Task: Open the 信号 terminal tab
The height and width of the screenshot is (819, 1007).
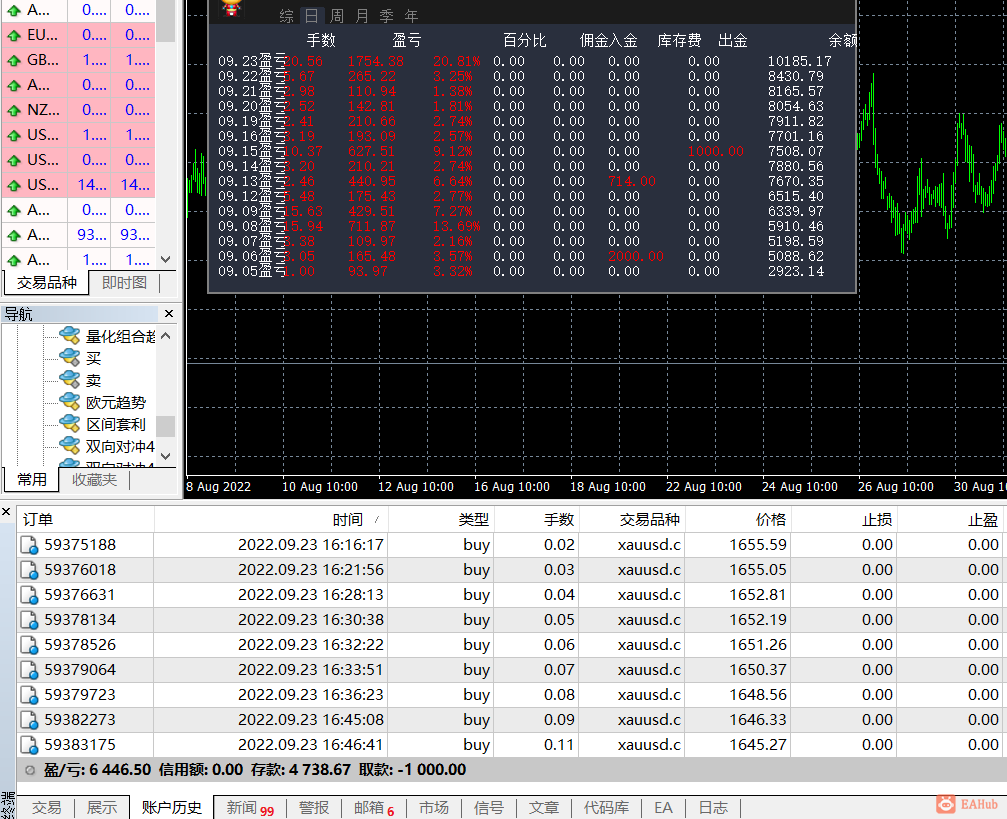Action: (x=489, y=807)
